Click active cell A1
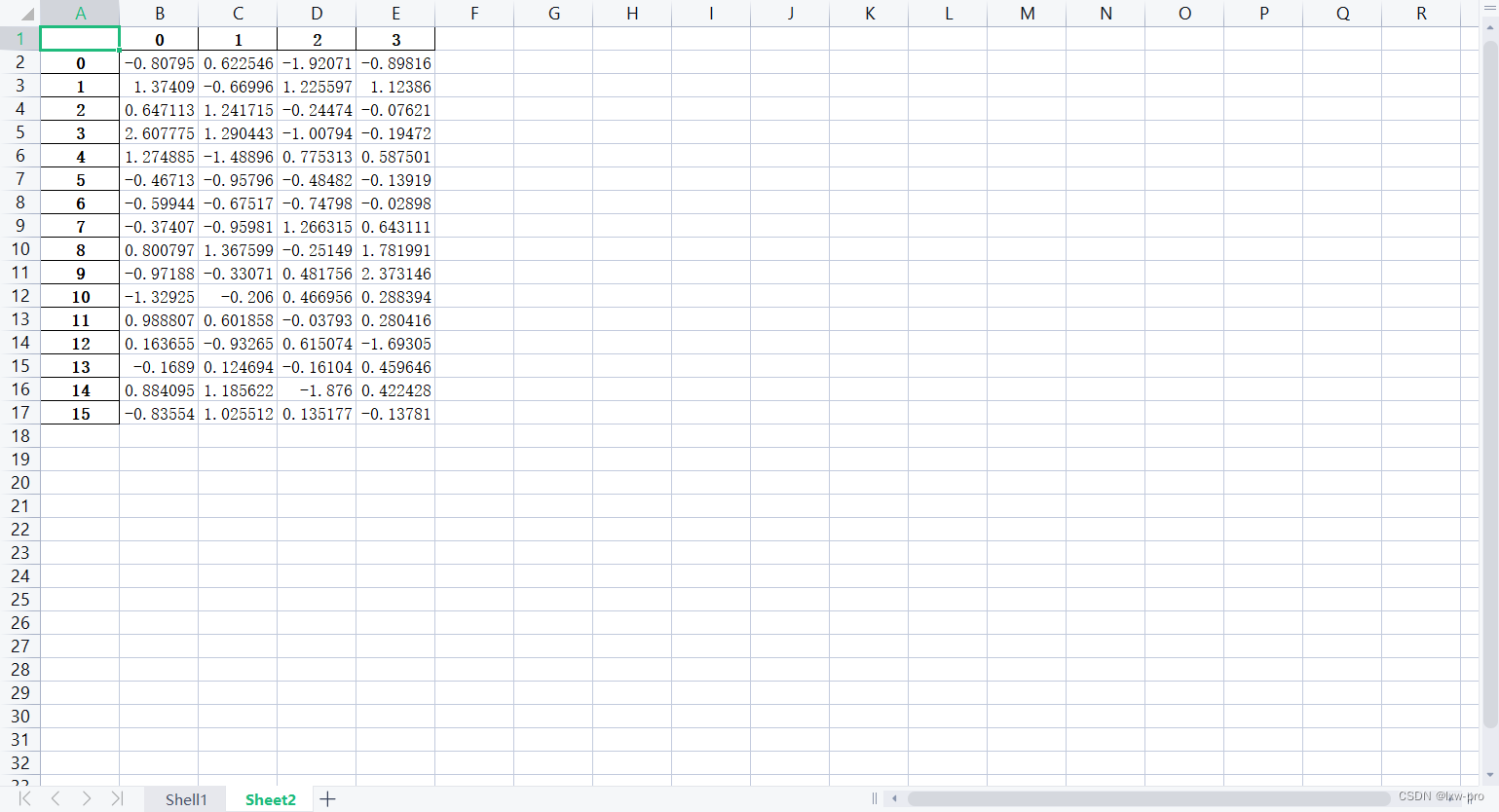Viewport: 1499px width, 812px height. [80, 39]
